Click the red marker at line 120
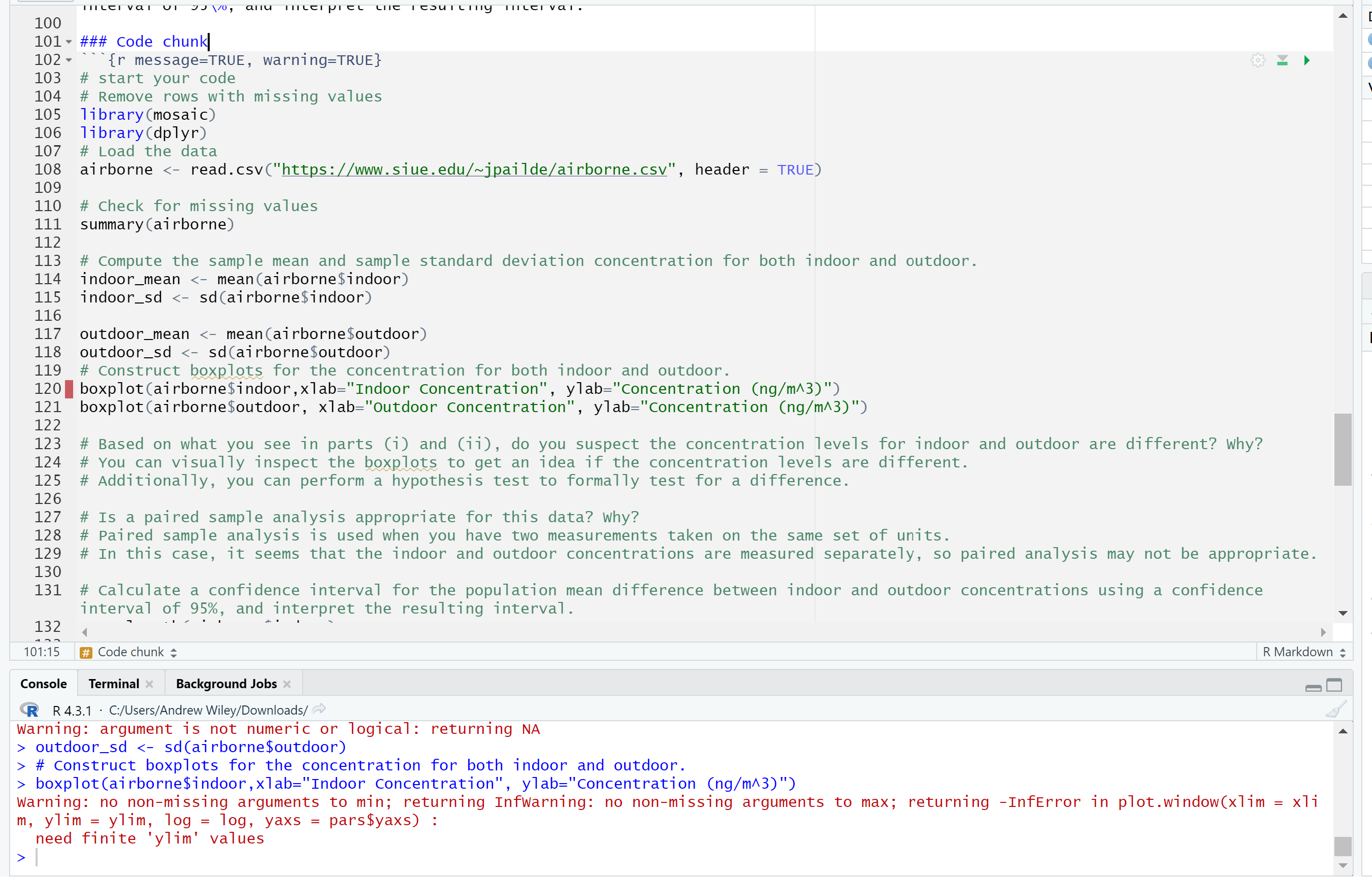Image resolution: width=1372 pixels, height=877 pixels. click(x=69, y=390)
